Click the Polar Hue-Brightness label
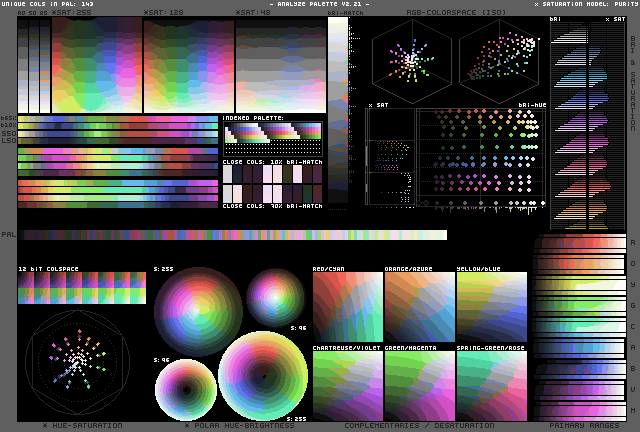640x432 pixels. pyautogui.click(x=240, y=425)
